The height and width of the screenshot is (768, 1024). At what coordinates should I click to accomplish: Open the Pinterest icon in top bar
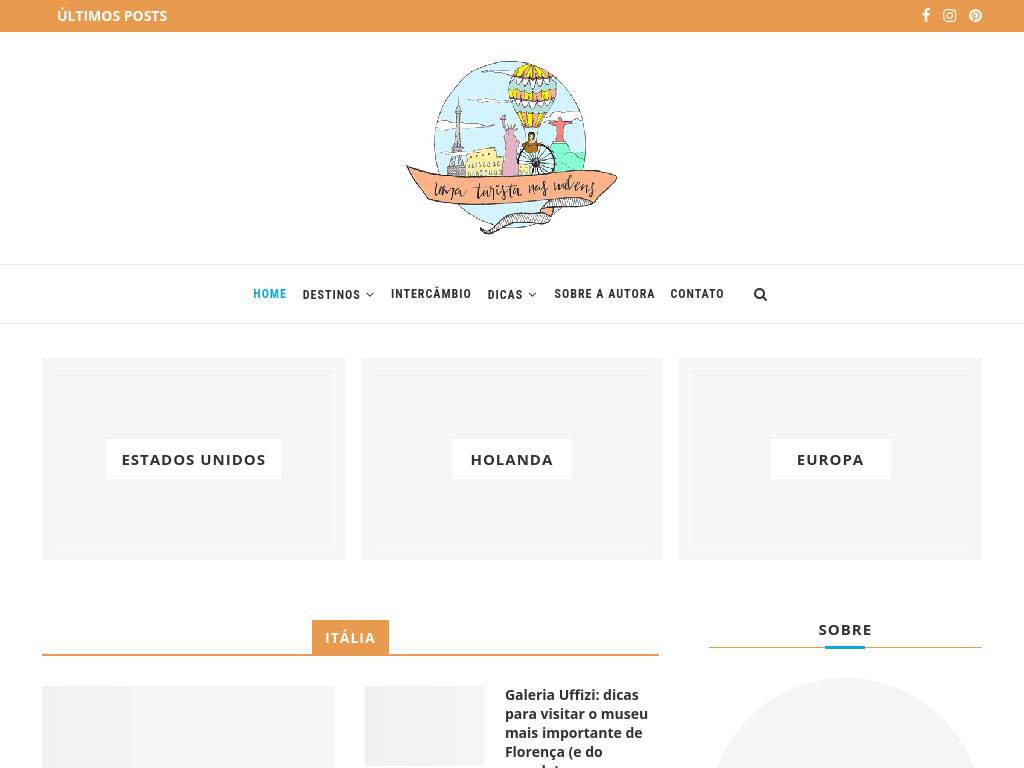coord(975,16)
